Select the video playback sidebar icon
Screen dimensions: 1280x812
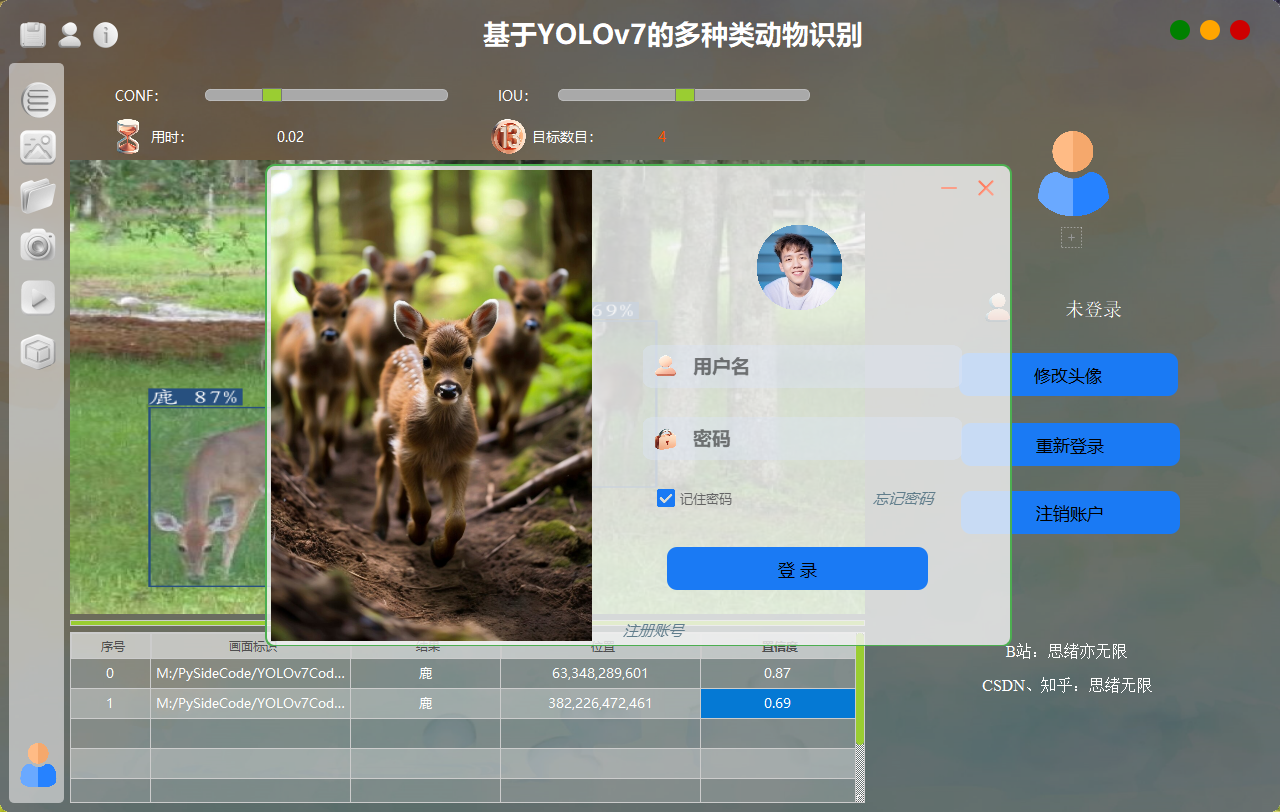click(38, 298)
